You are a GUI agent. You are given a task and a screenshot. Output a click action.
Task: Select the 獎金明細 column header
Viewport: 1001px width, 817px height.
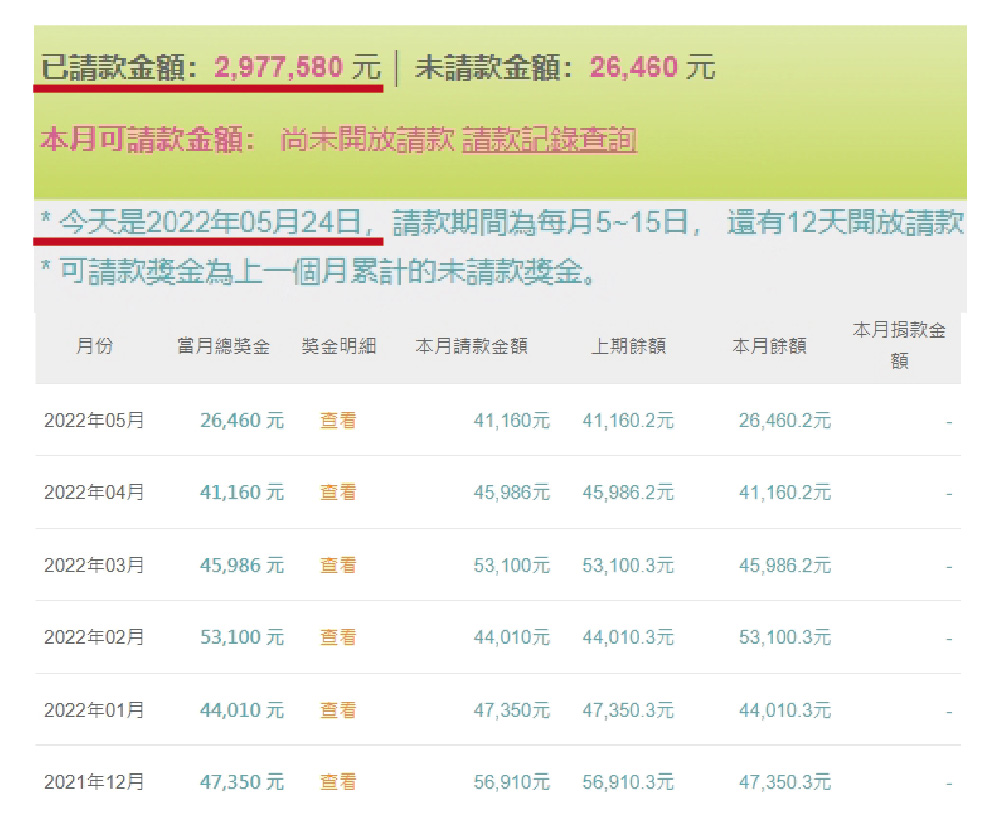339,347
